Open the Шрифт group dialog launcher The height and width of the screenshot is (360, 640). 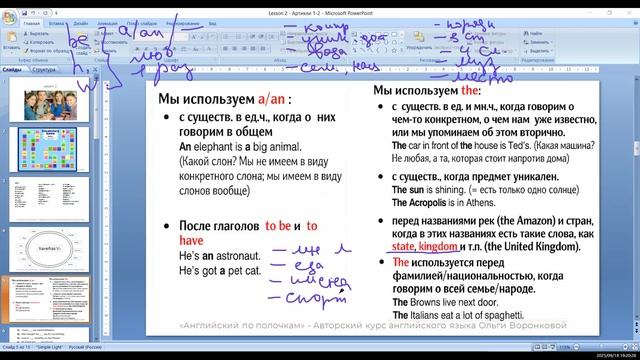(215, 60)
